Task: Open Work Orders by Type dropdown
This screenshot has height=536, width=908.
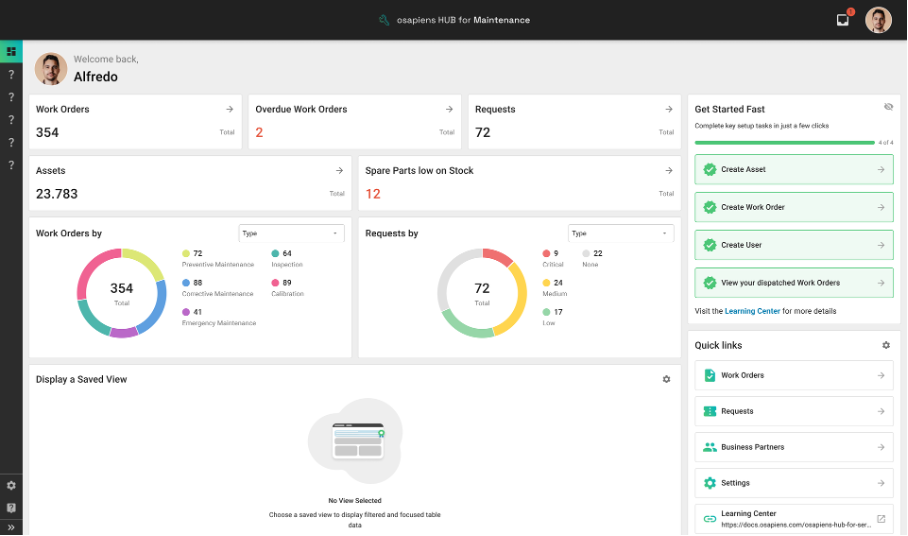Action: 291,233
